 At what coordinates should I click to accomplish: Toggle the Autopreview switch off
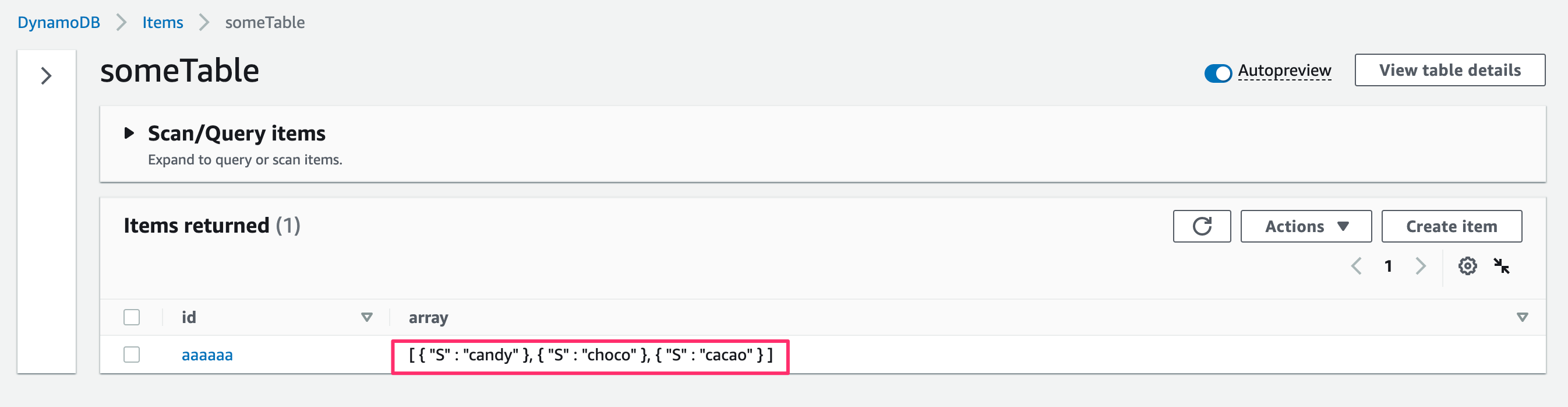(x=1218, y=73)
